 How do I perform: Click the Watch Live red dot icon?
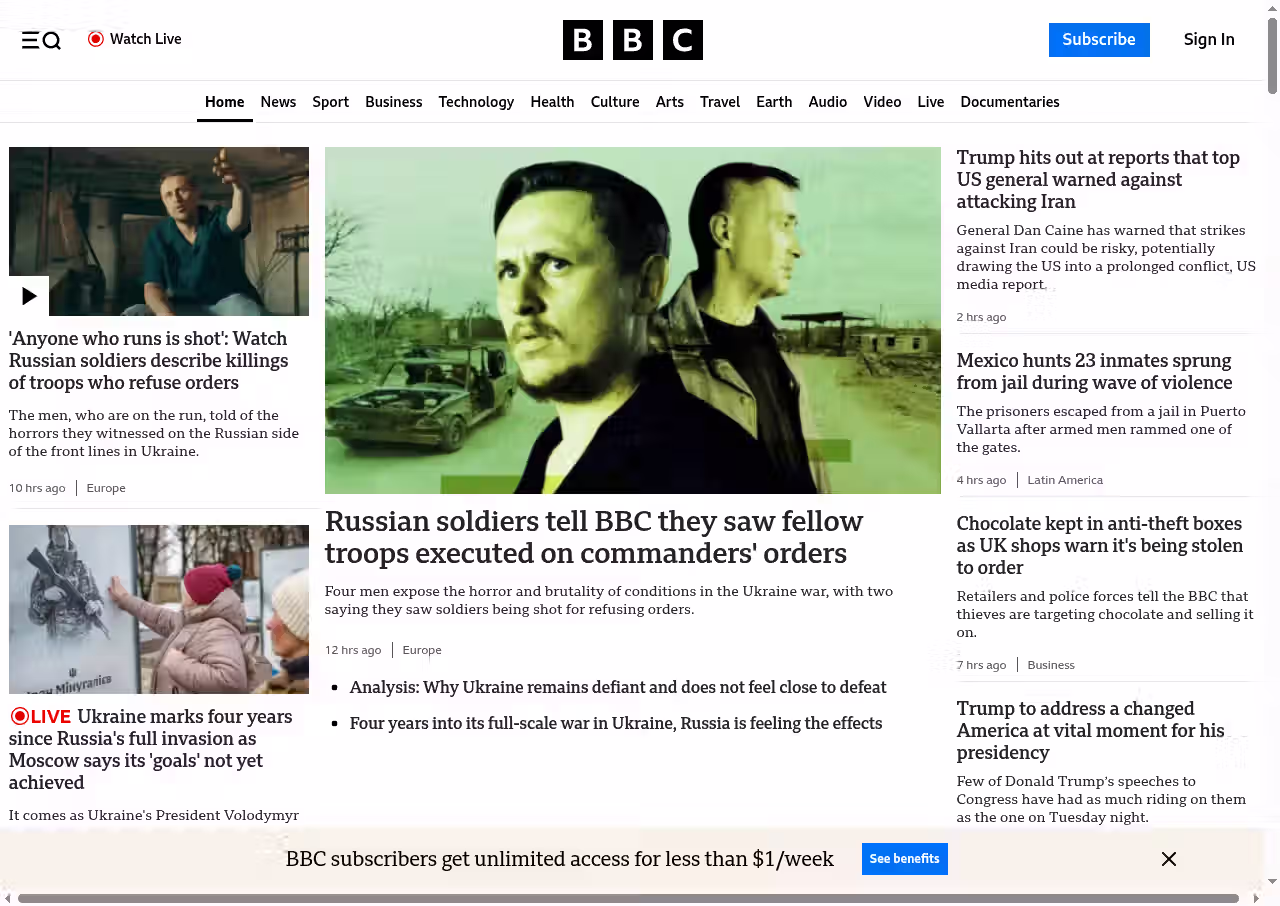pos(96,39)
